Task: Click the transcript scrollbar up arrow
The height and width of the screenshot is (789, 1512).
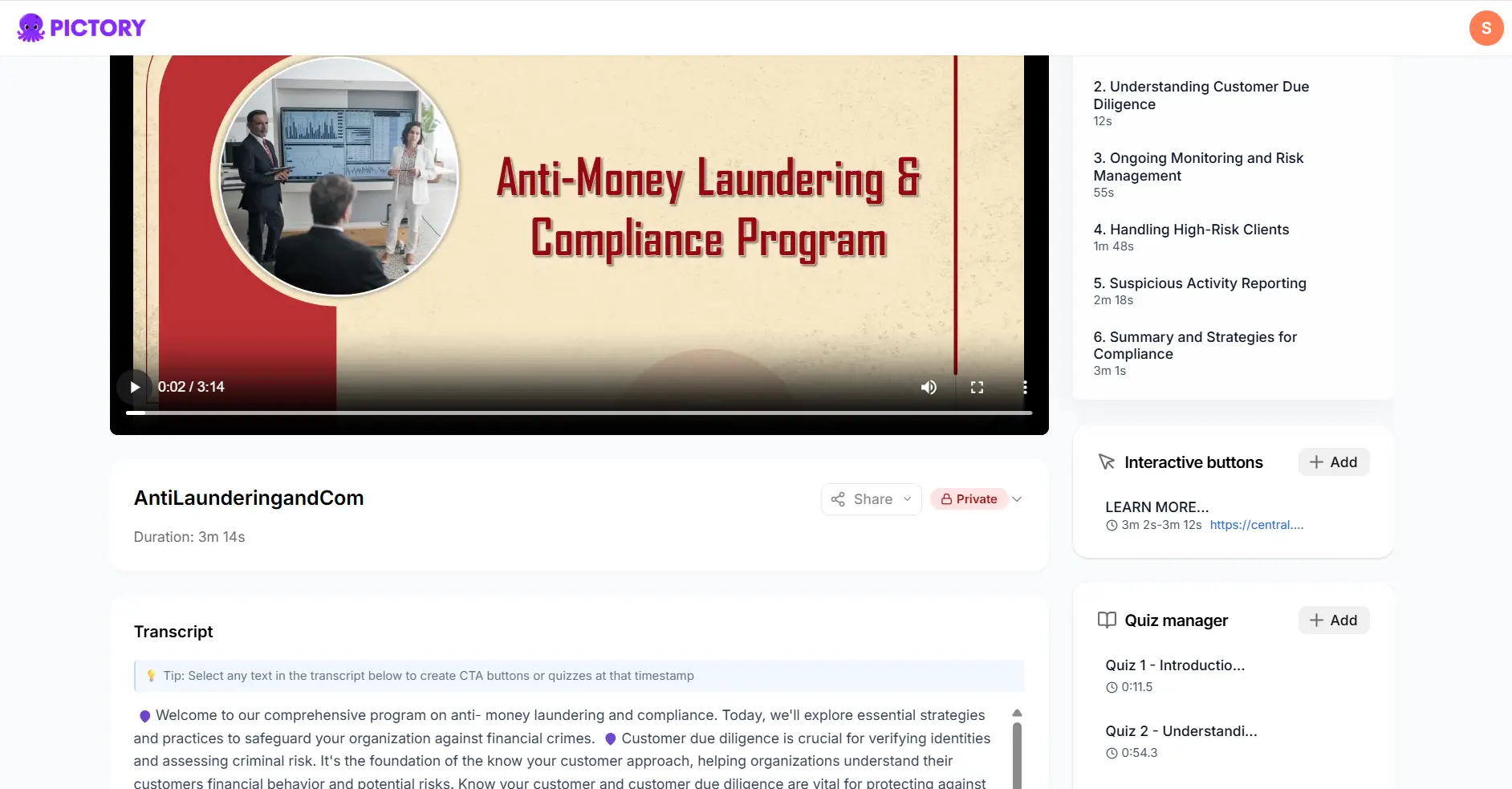Action: point(1017,714)
